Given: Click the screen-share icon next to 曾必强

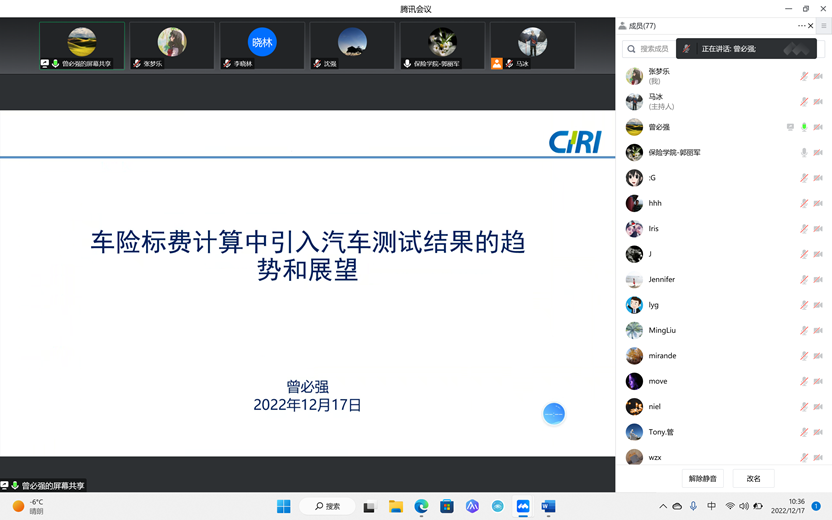Looking at the screenshot, I should coord(790,128).
